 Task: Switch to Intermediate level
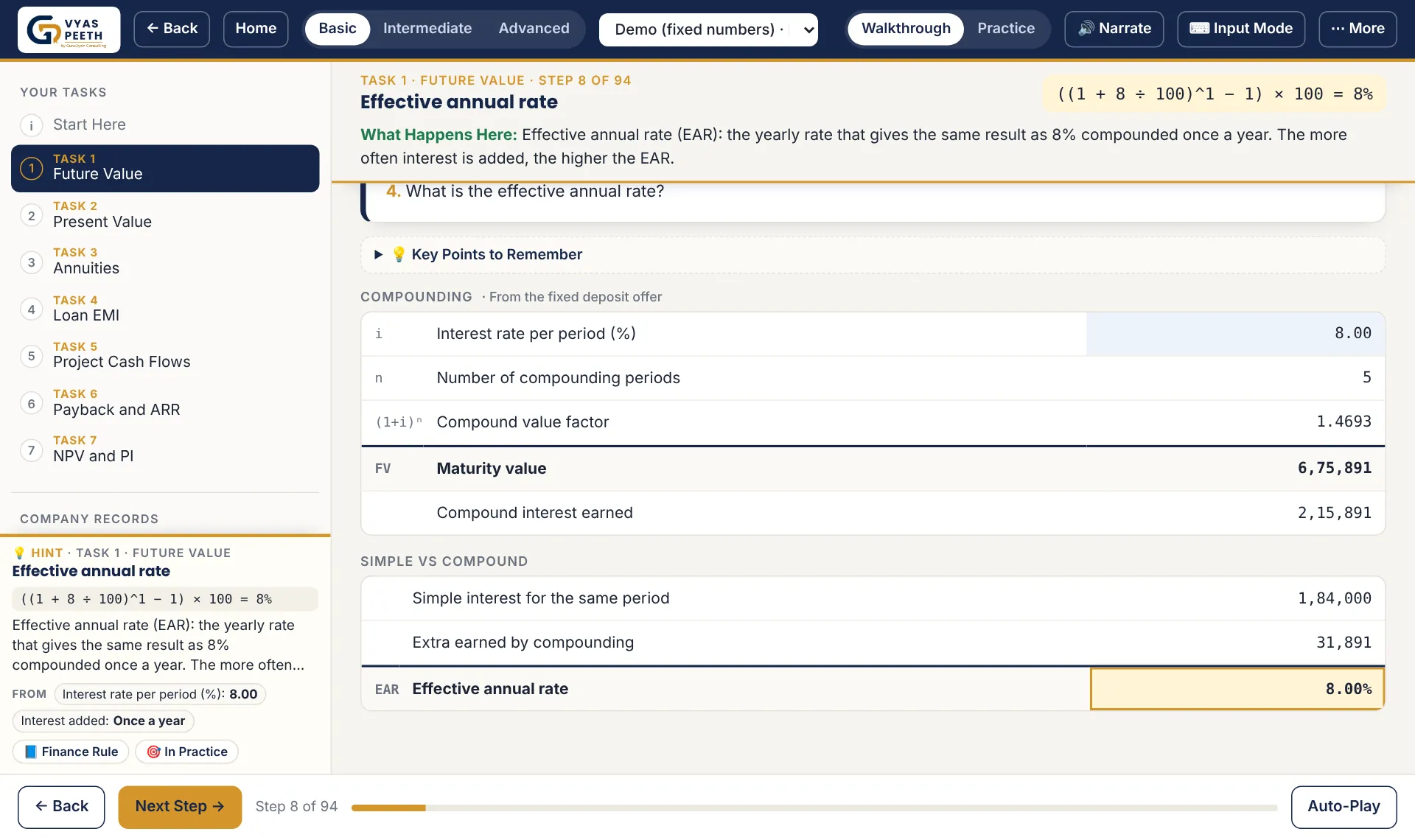[427, 29]
